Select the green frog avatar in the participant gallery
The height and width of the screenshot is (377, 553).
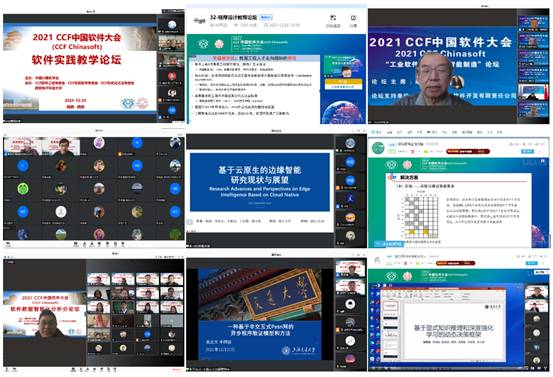pos(23,189)
